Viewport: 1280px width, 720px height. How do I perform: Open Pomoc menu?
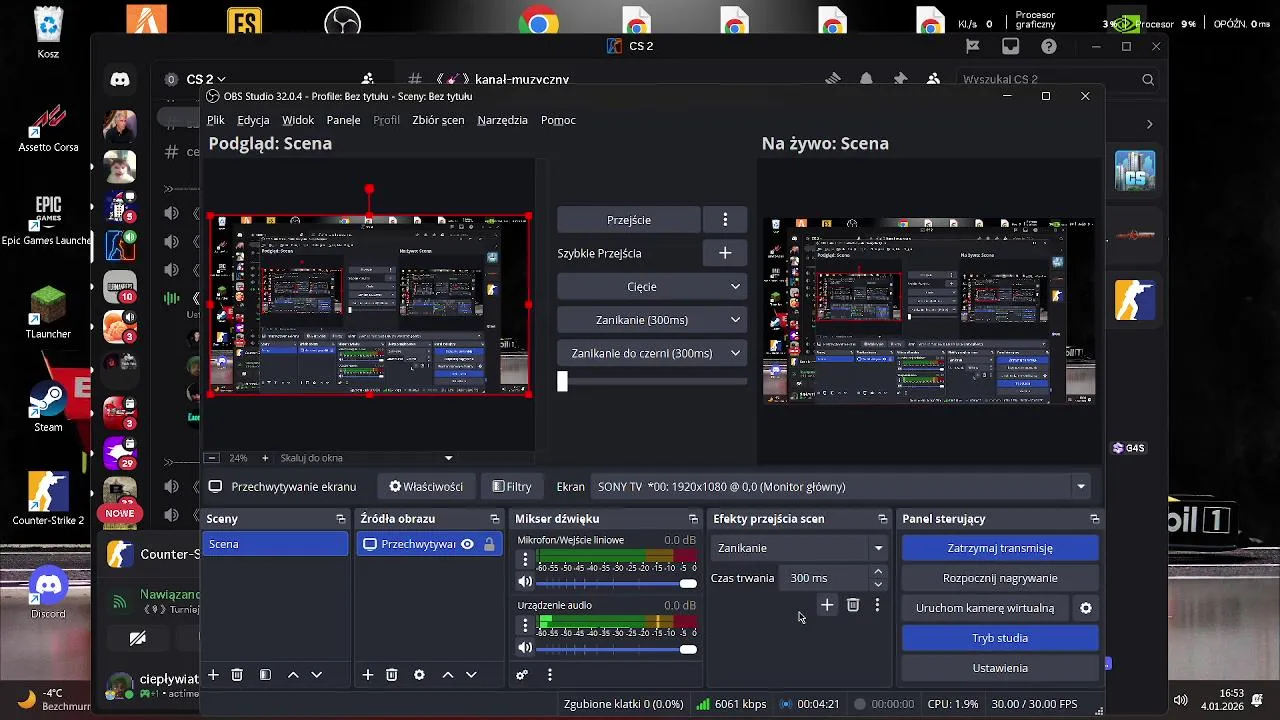558,120
